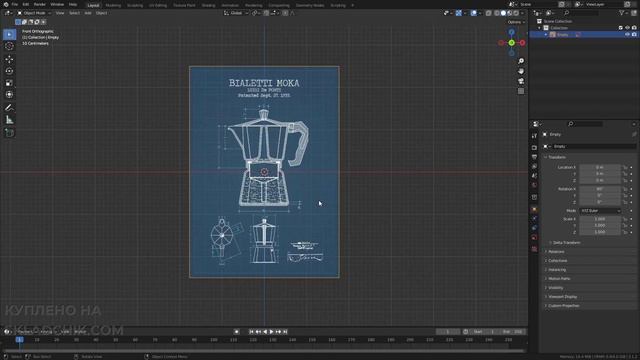Click the Location X value field
The image size is (640, 360).
coord(600,167)
